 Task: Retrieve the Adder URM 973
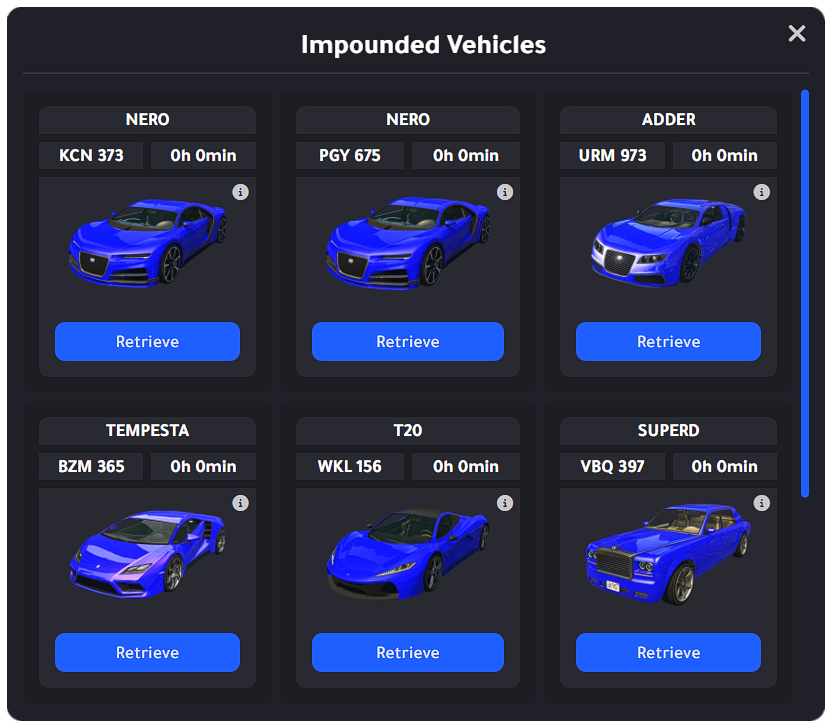pyautogui.click(x=668, y=342)
